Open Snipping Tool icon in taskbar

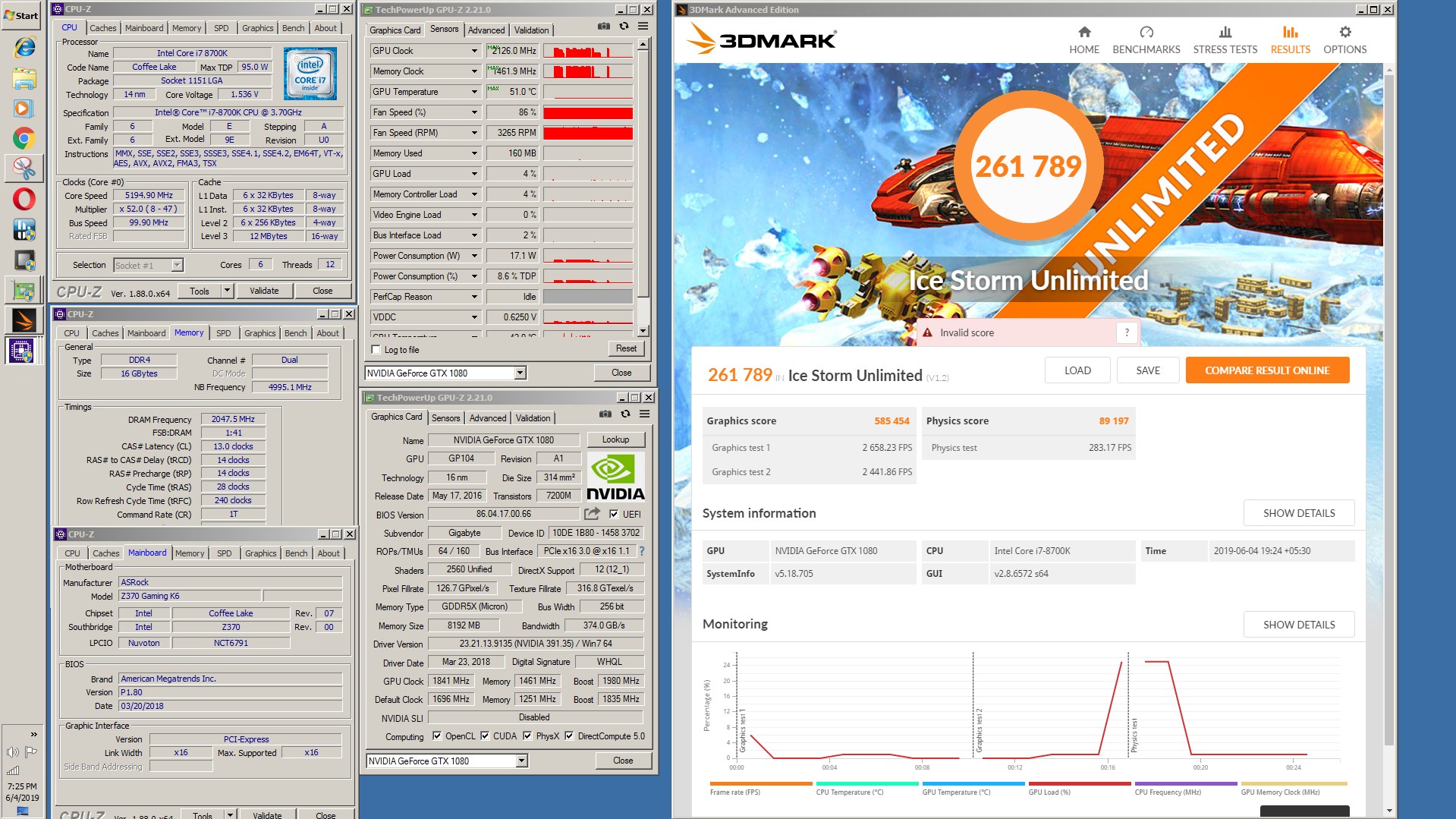[24, 169]
